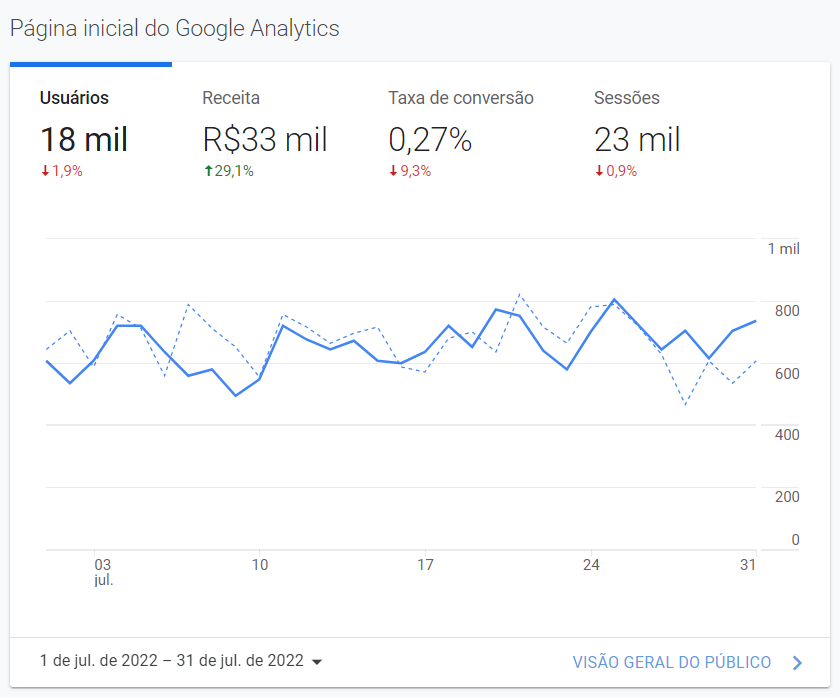Click the red down arrow beside 1,9%

click(x=45, y=171)
